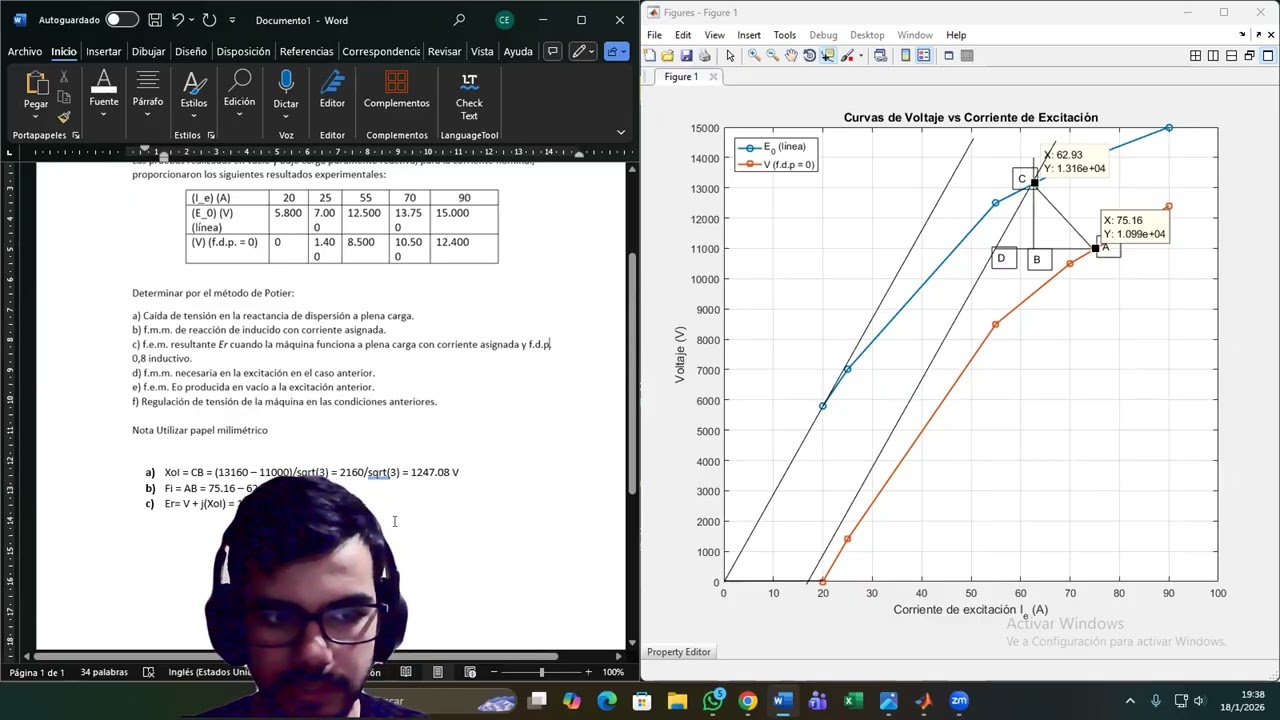Save the figure with the floppy icon
Image resolution: width=1280 pixels, height=720 pixels.
(686, 56)
